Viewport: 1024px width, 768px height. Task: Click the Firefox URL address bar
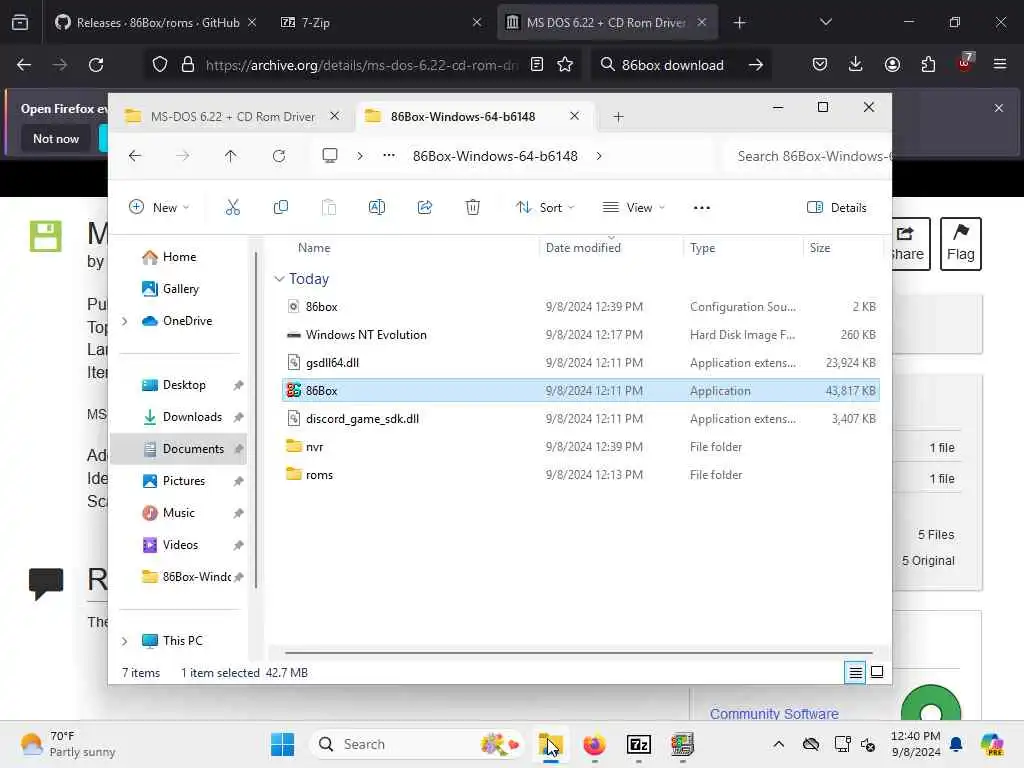pos(361,65)
